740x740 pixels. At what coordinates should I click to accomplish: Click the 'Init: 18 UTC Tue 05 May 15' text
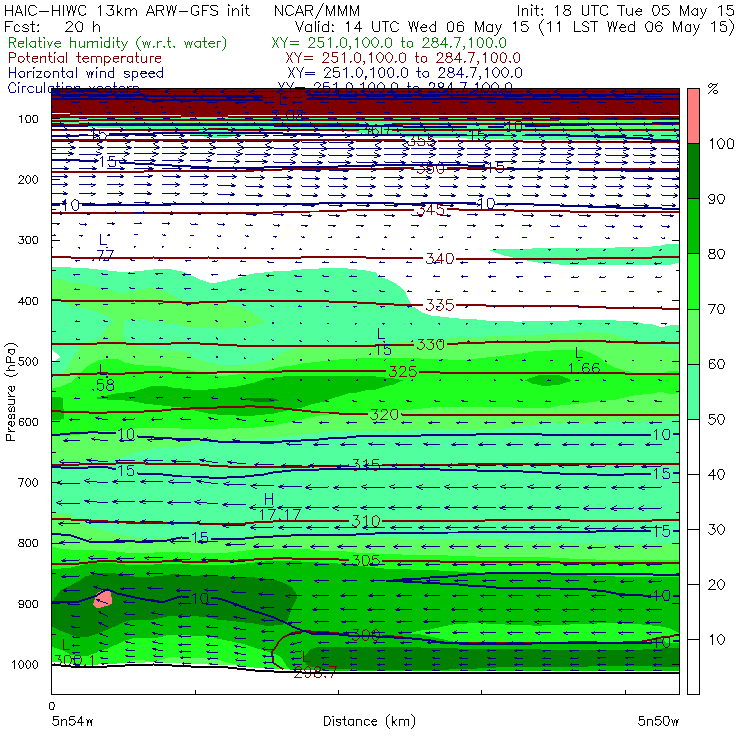pos(625,10)
